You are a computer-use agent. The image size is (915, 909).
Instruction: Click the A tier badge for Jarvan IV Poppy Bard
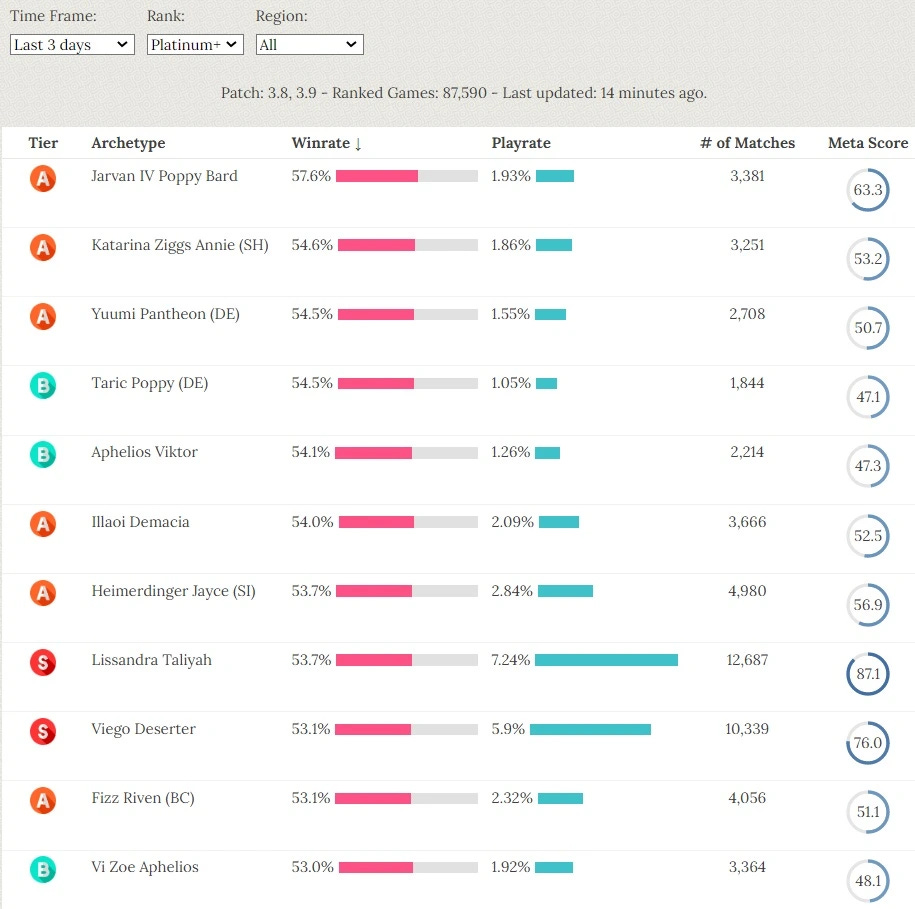[x=43, y=179]
